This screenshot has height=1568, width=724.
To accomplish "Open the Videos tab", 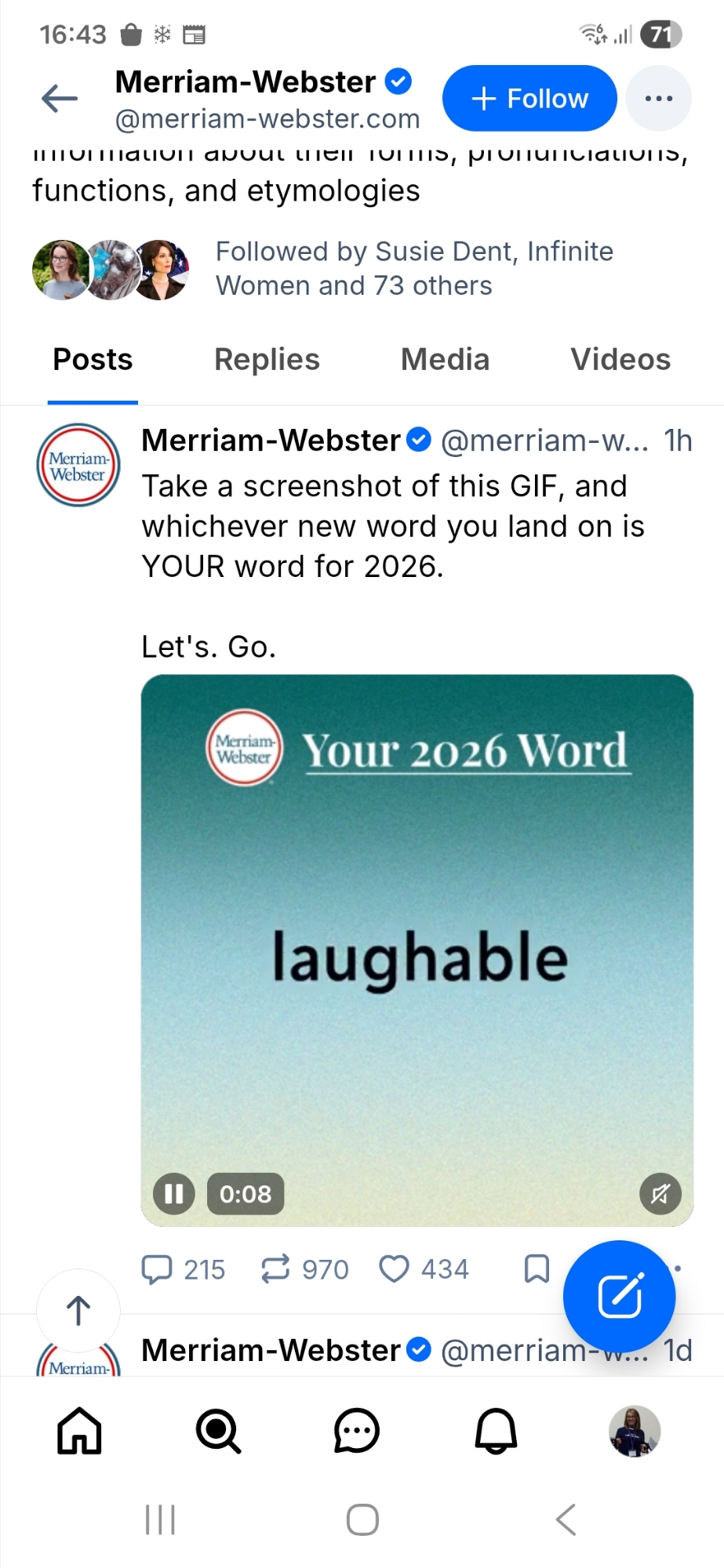I will pyautogui.click(x=620, y=360).
